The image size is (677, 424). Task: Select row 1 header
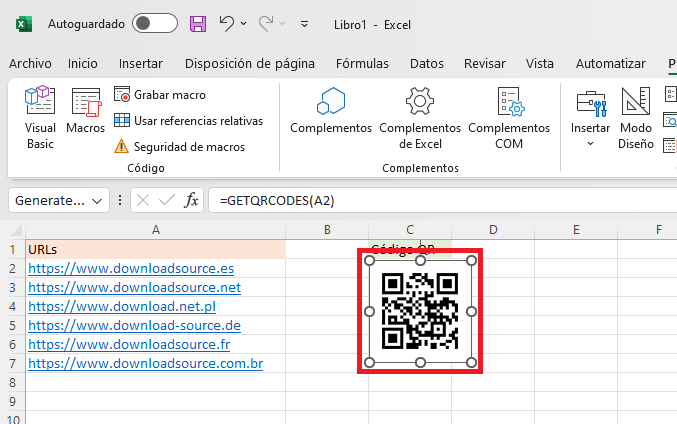pos(13,250)
